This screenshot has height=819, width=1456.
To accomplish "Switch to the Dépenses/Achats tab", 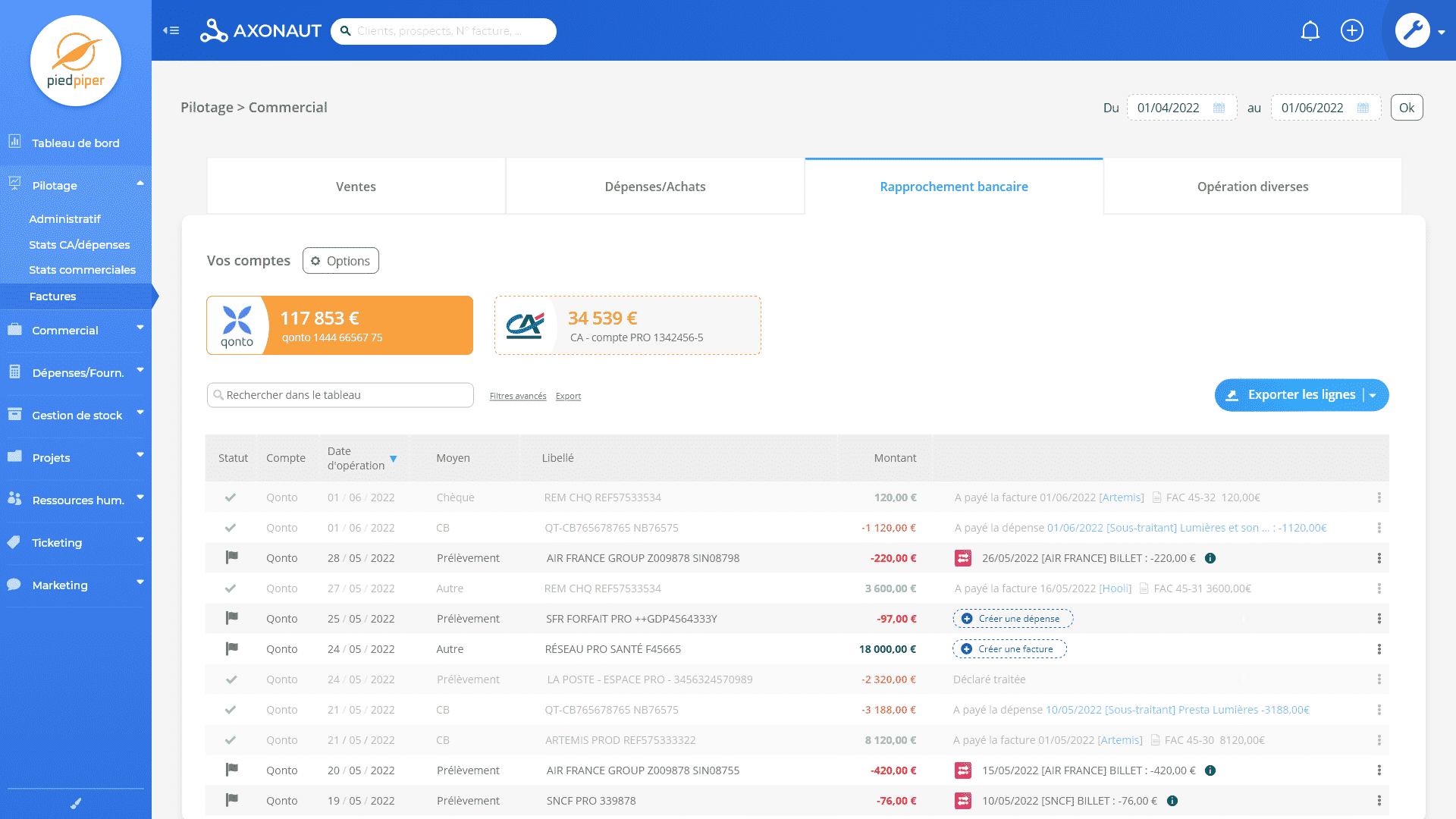I will click(x=654, y=187).
